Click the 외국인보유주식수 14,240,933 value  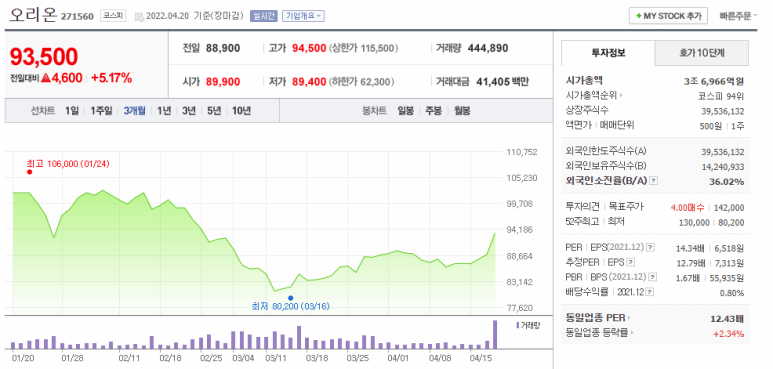click(x=723, y=167)
